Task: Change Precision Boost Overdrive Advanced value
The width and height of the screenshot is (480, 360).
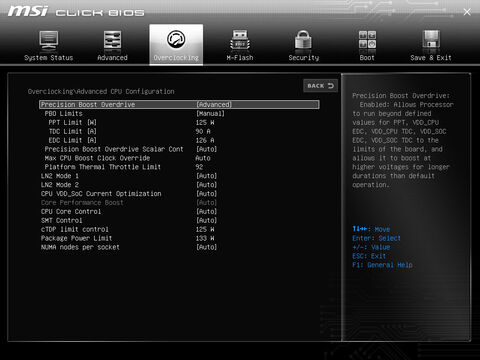Action: tap(214, 105)
